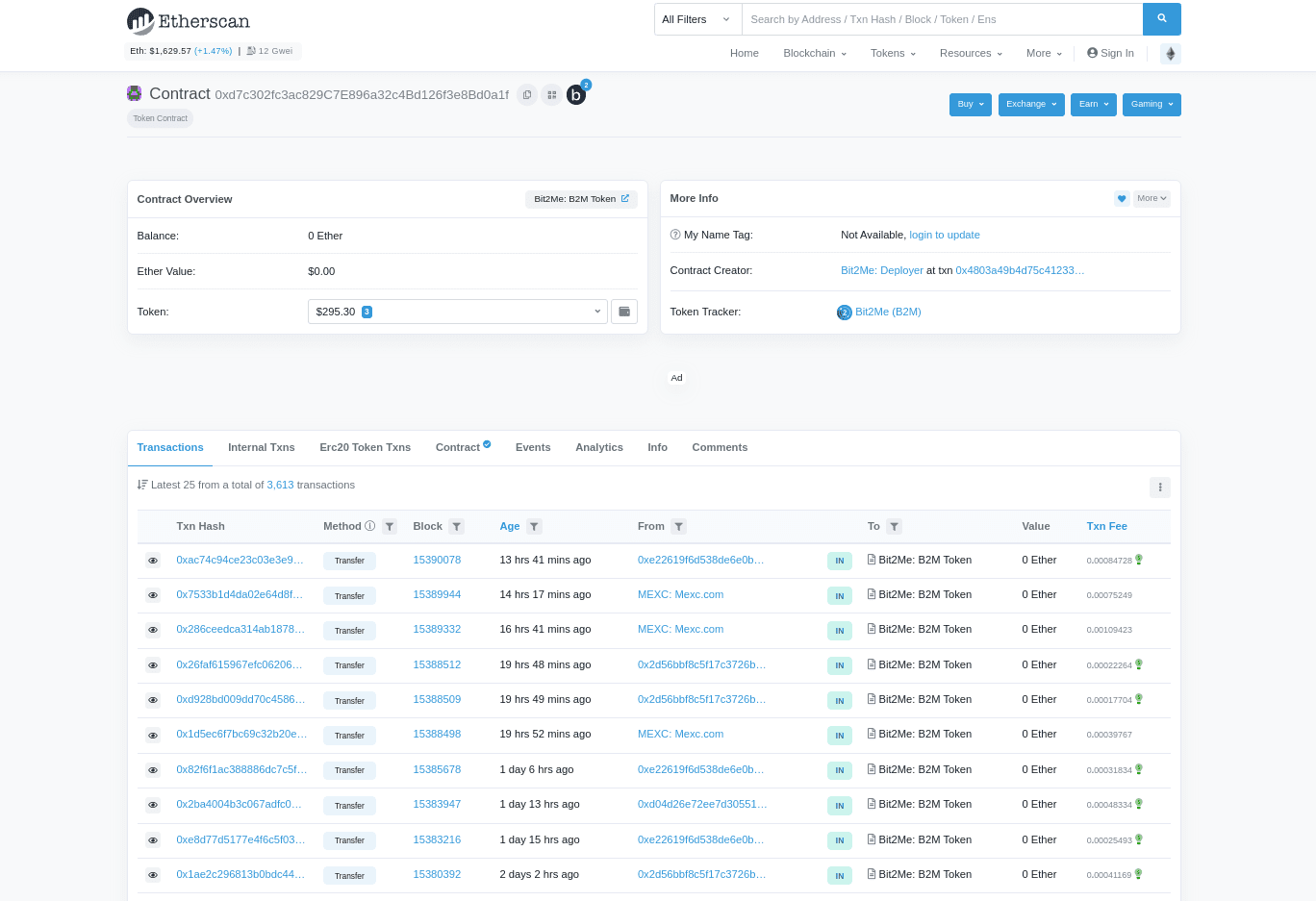The image size is (1316, 901).
Task: Switch to Internal Txns tab
Action: 262,447
